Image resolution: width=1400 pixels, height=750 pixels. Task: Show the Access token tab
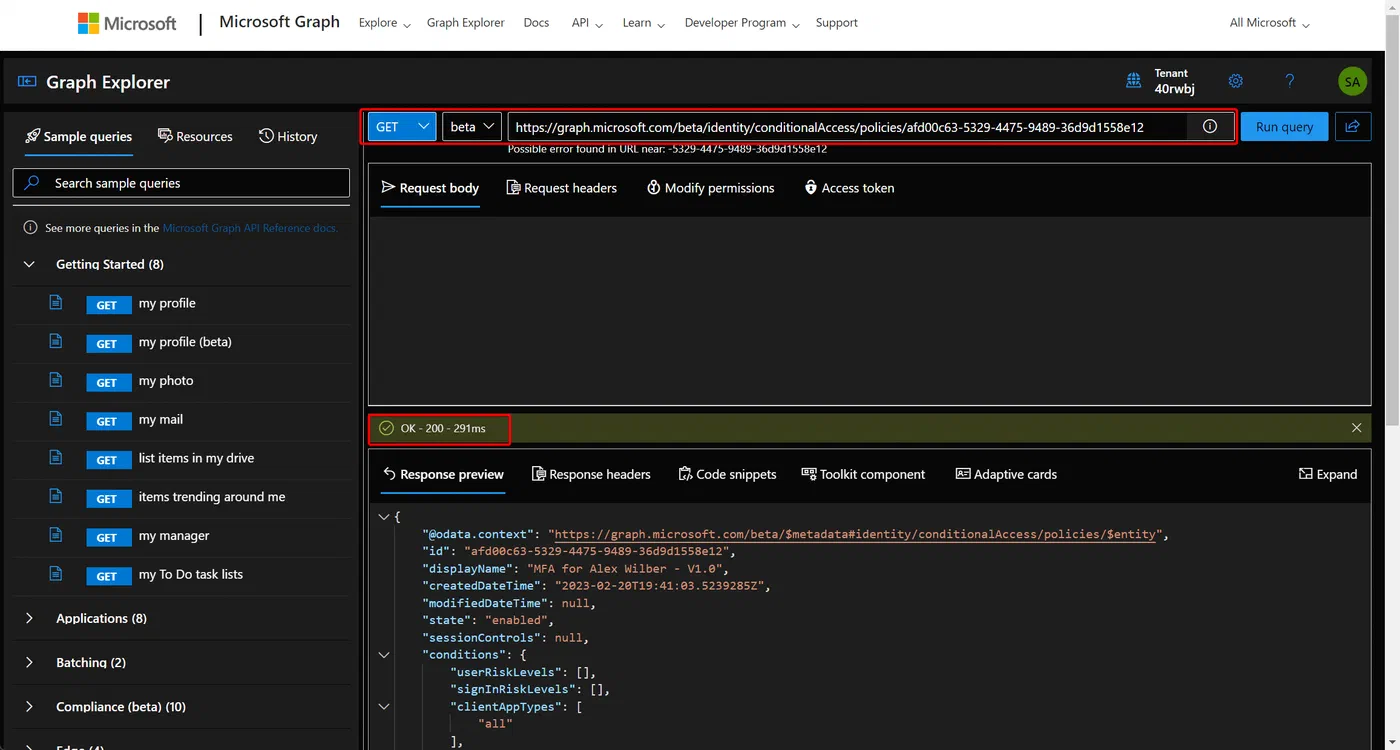(x=849, y=188)
